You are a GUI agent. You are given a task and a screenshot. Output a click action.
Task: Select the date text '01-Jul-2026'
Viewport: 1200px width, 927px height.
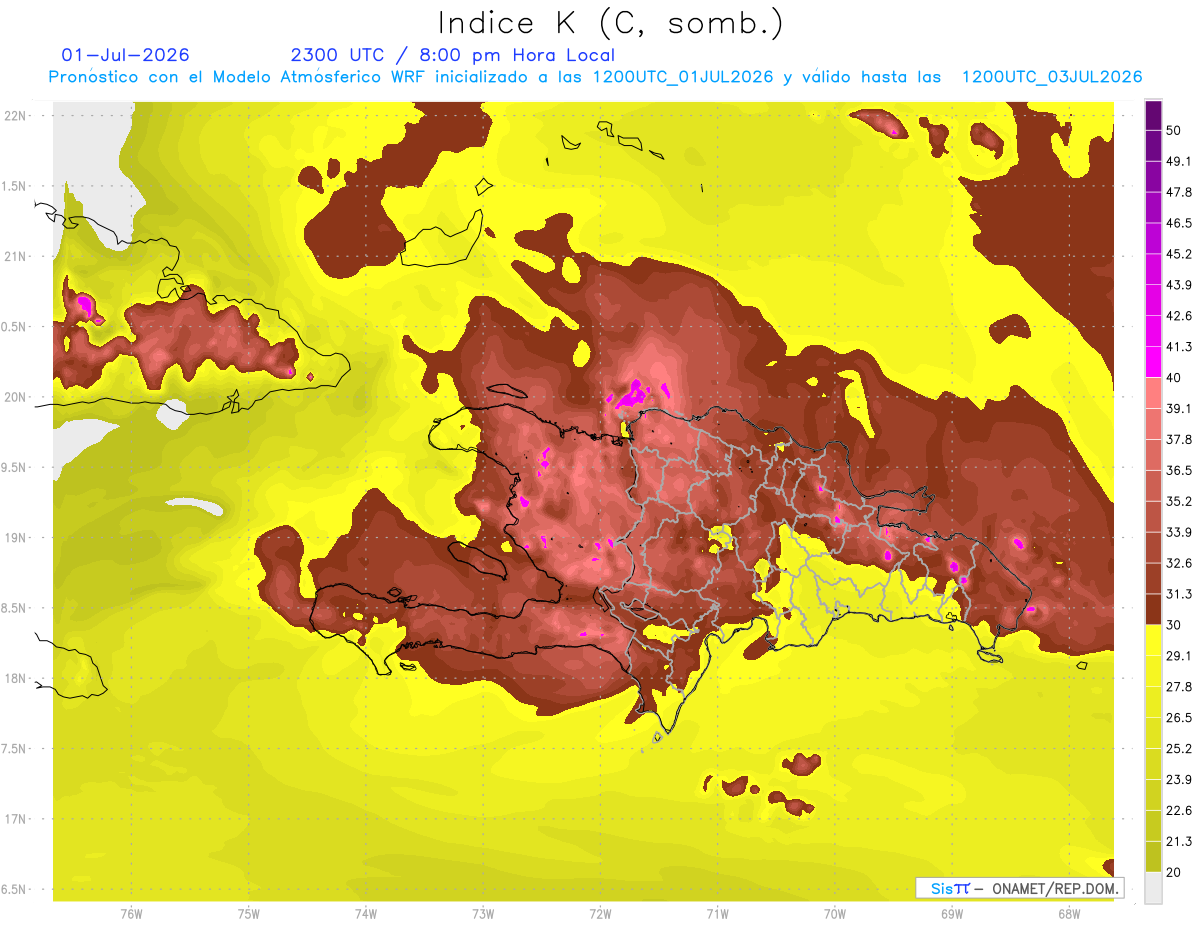[x=126, y=55]
